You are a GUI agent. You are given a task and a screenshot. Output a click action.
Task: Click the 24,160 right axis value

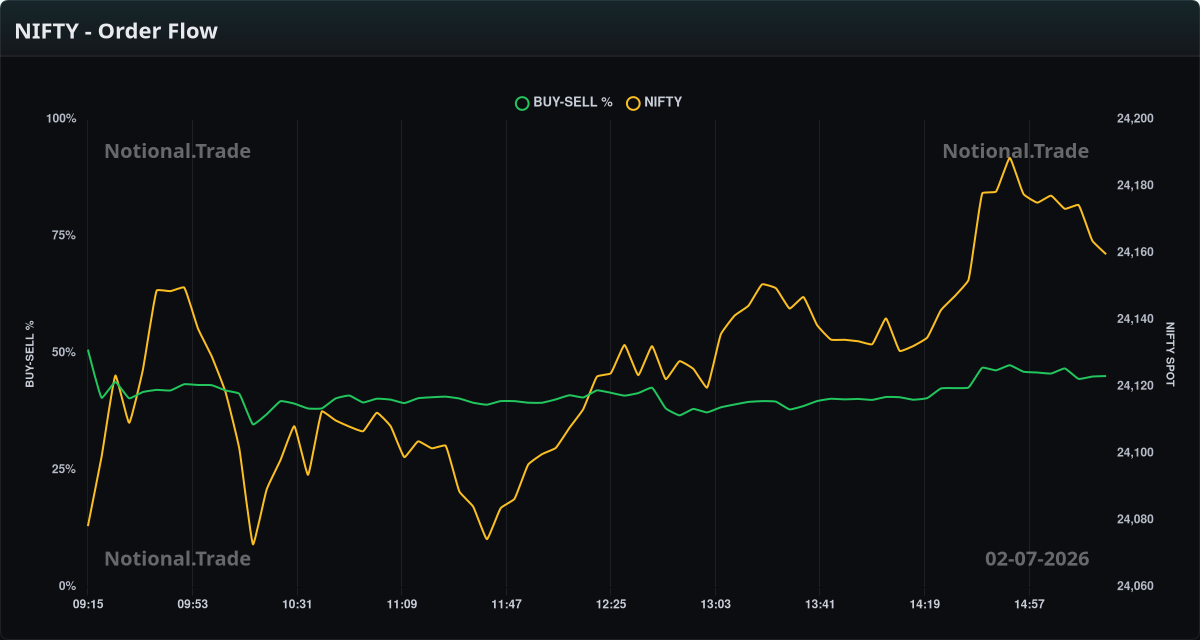pos(1135,252)
